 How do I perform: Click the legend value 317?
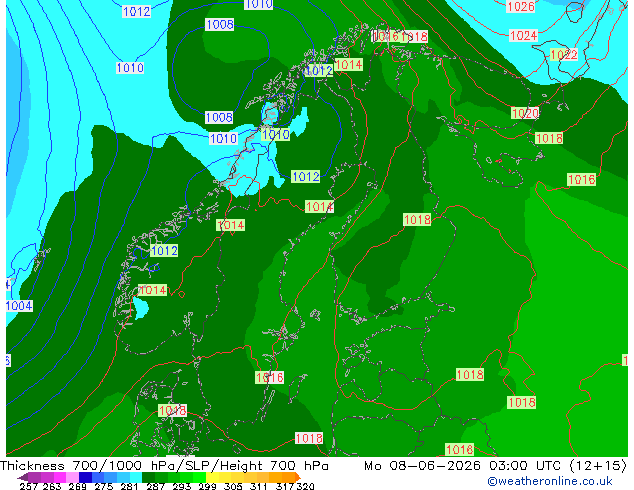(x=285, y=486)
